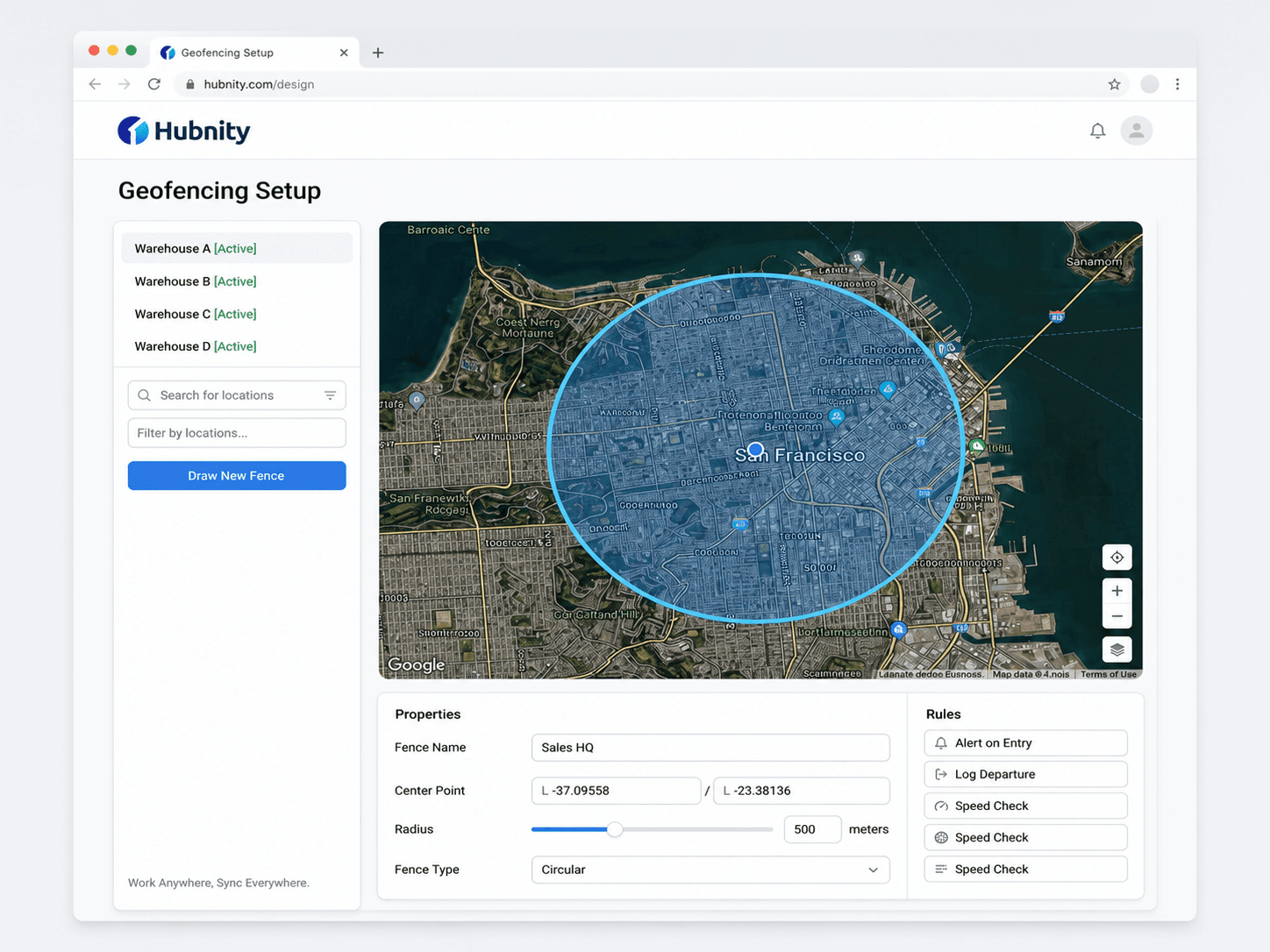This screenshot has width=1270, height=952.
Task: Open a new browser tab
Action: click(378, 53)
